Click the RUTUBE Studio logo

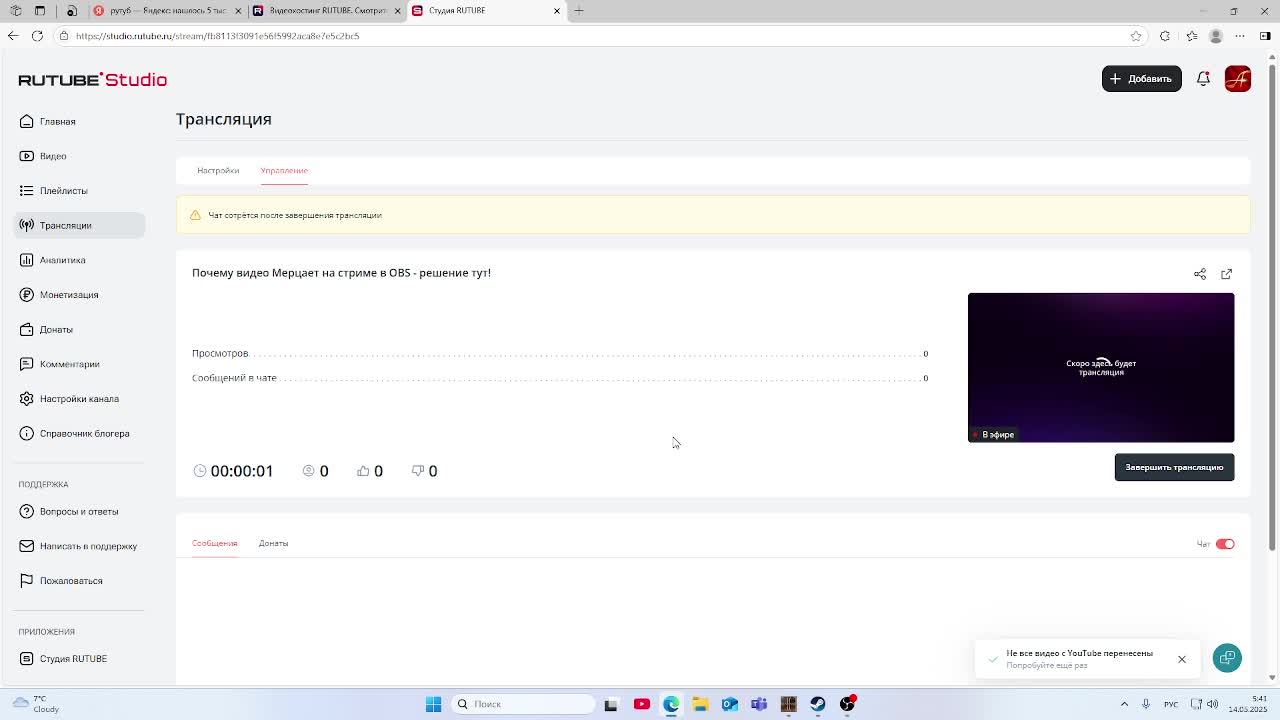tap(92, 80)
